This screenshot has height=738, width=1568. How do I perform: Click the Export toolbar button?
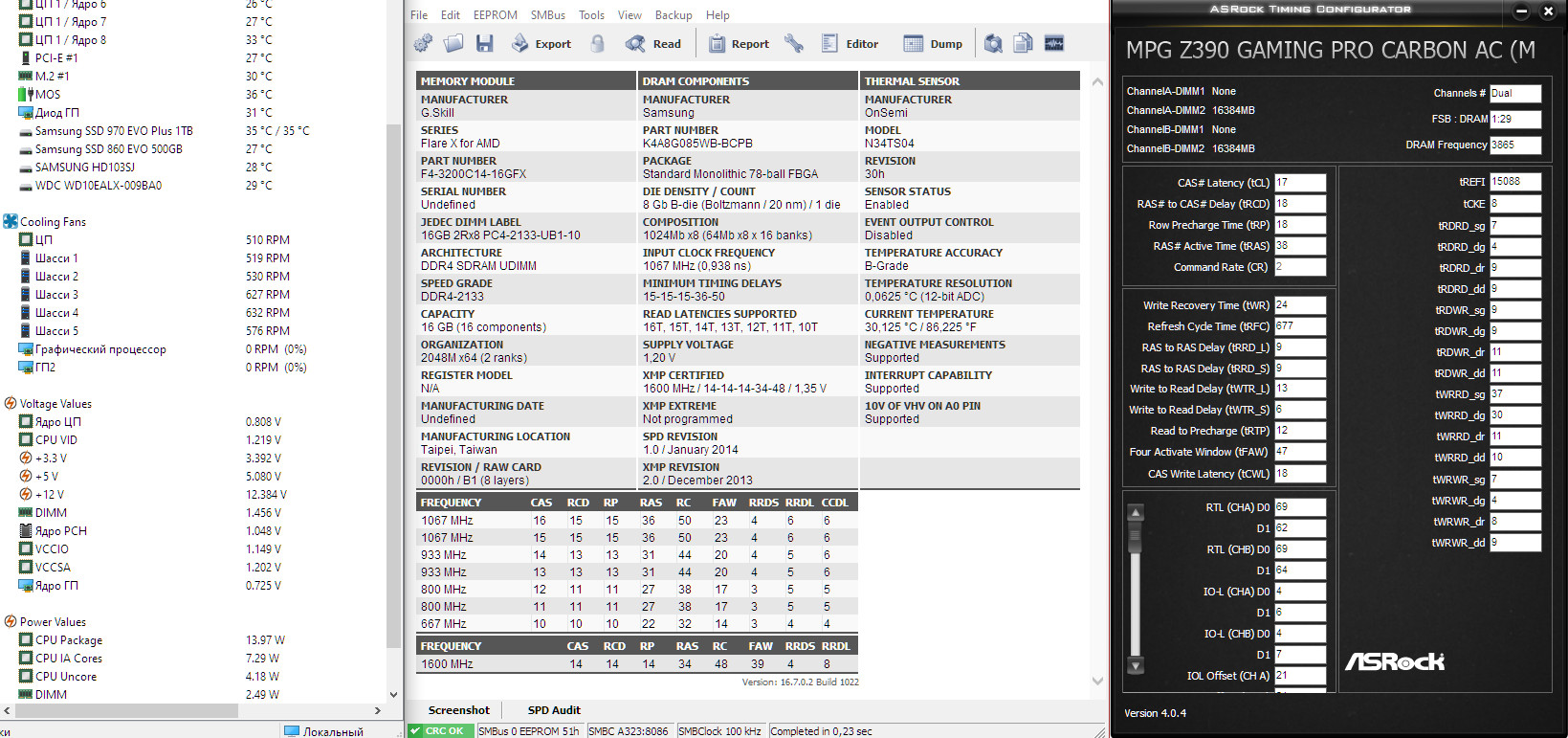(541, 43)
